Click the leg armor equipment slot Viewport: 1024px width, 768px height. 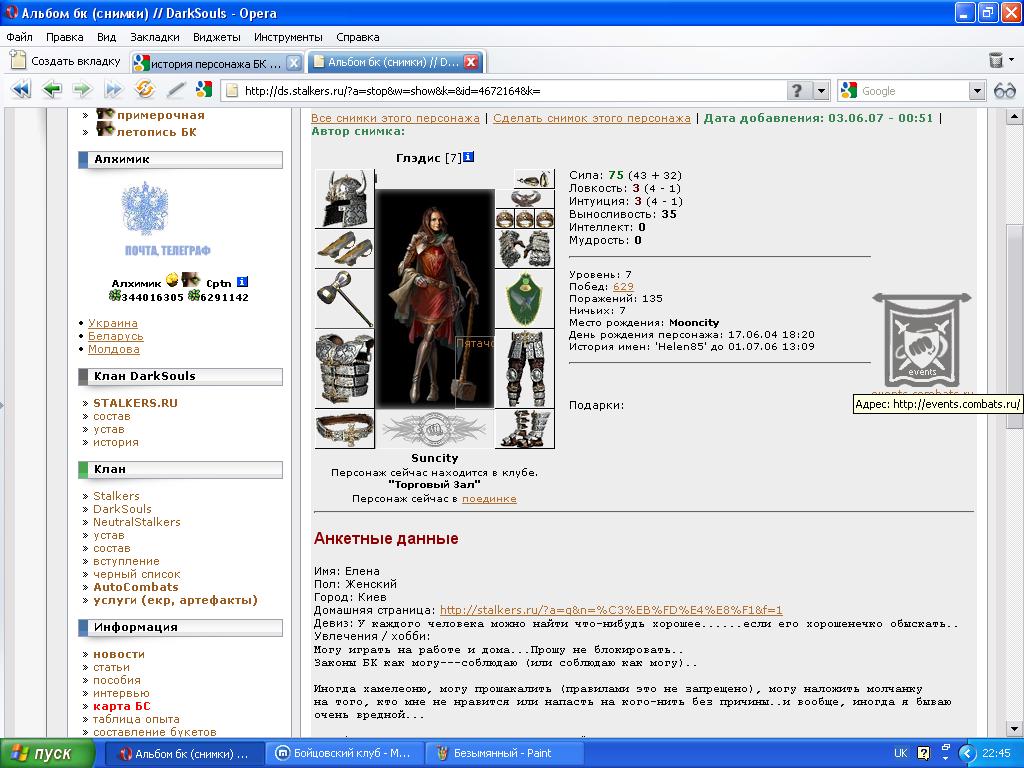tap(524, 368)
